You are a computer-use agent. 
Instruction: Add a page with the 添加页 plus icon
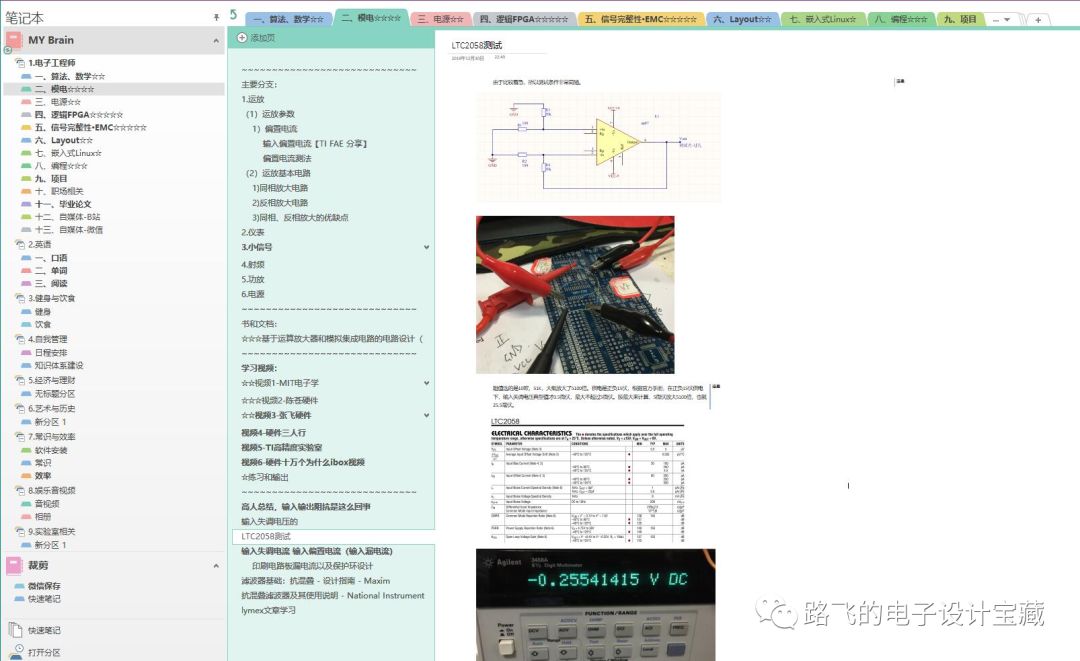pos(241,36)
